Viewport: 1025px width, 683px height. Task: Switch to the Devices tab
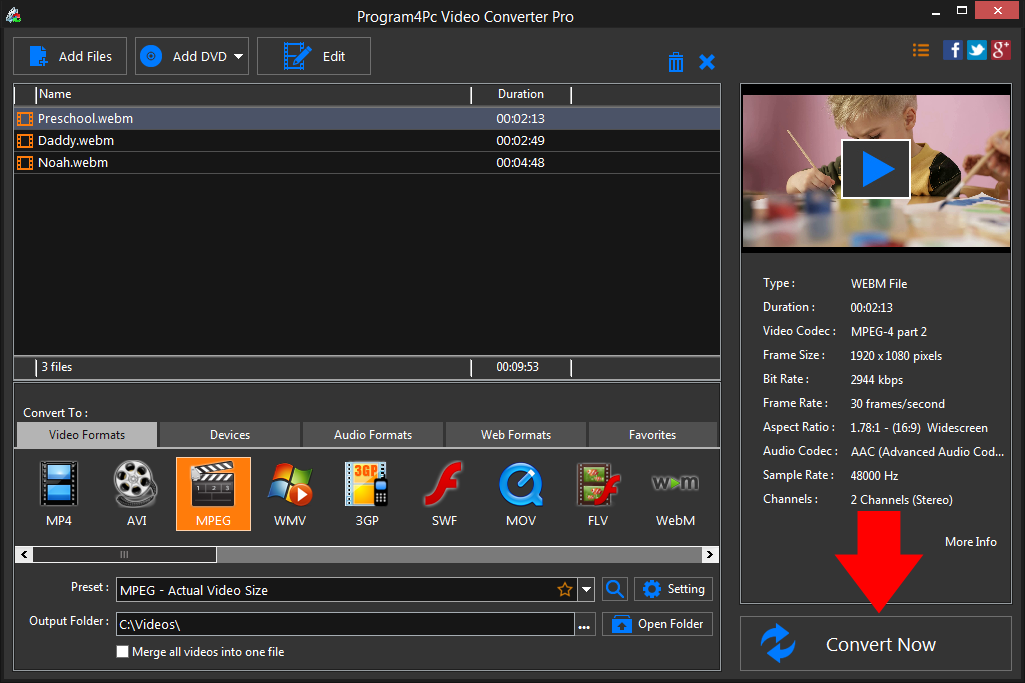point(228,434)
